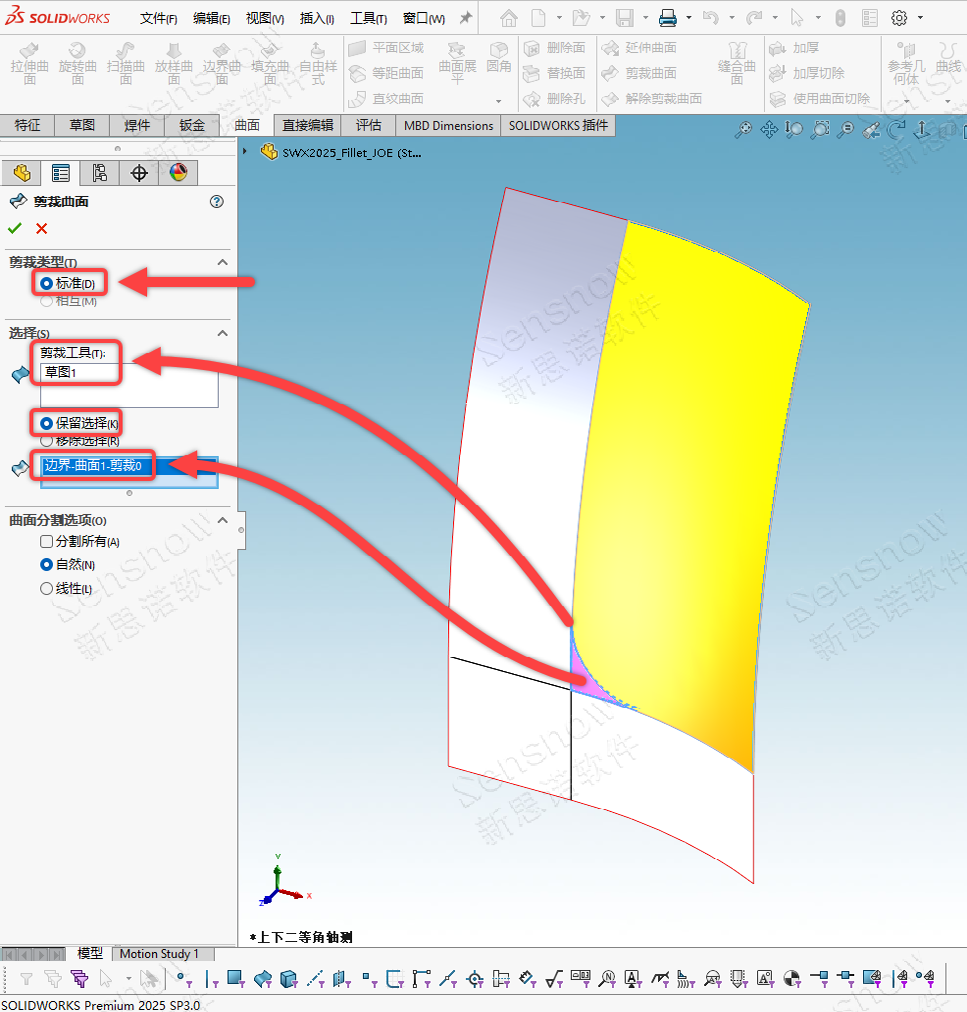Expand the SWX2025_Fillet_JOE feature tree
Screen dimensions: 967x1012
coord(247,152)
